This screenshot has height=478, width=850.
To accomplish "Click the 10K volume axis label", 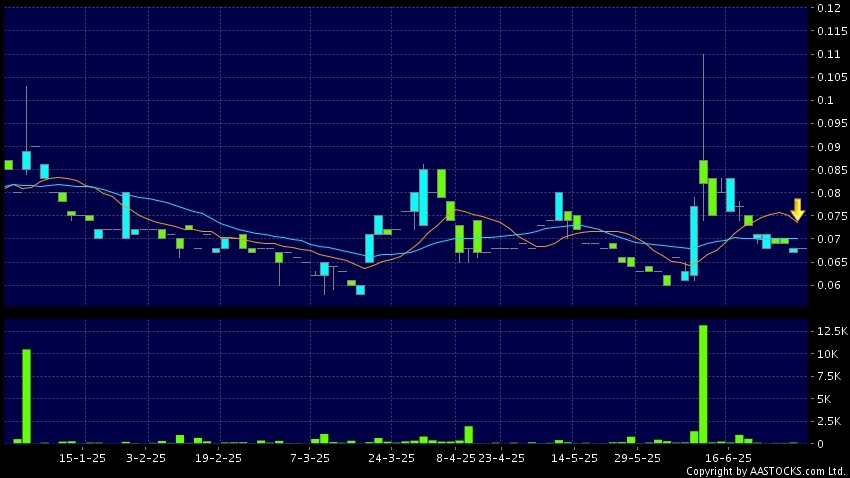I will pos(828,353).
